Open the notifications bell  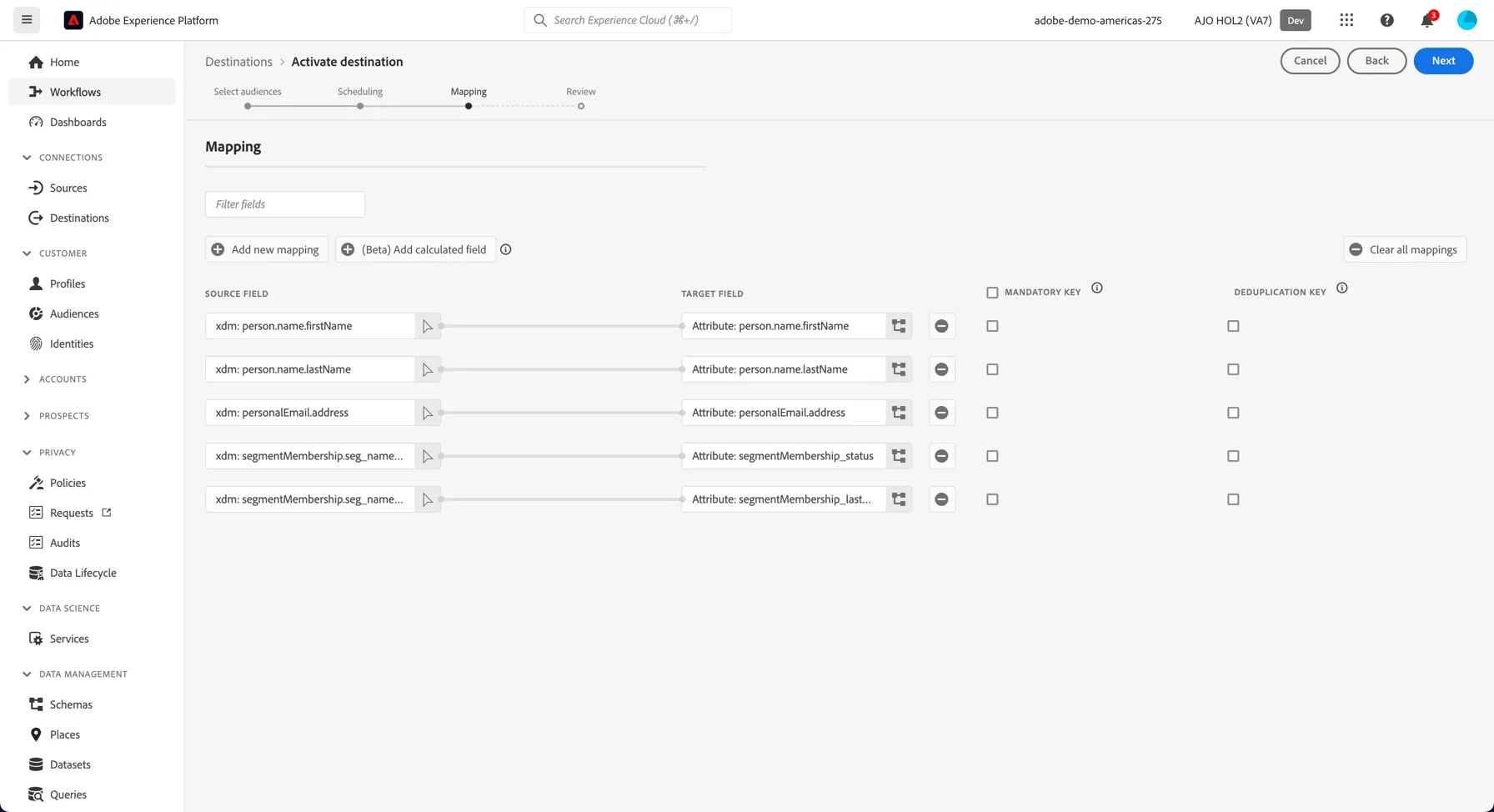pyautogui.click(x=1427, y=20)
